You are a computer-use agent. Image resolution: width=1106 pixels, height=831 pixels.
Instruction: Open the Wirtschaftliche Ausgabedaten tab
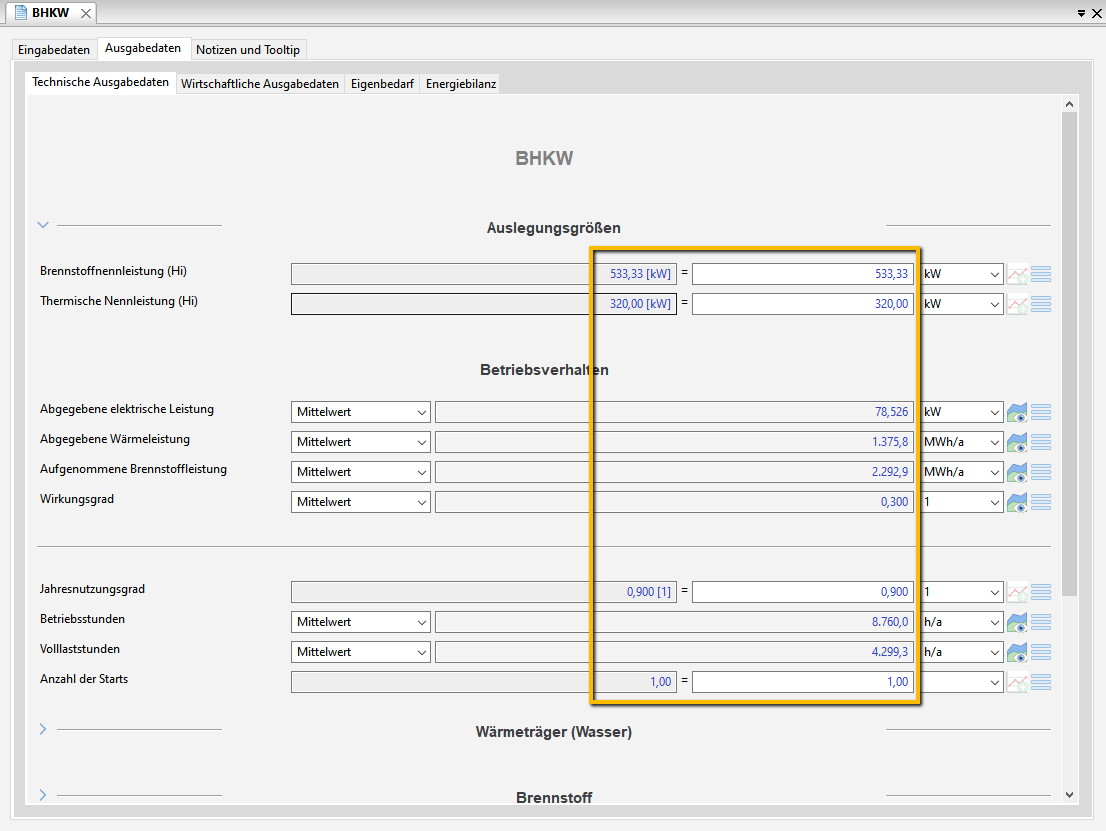point(260,84)
